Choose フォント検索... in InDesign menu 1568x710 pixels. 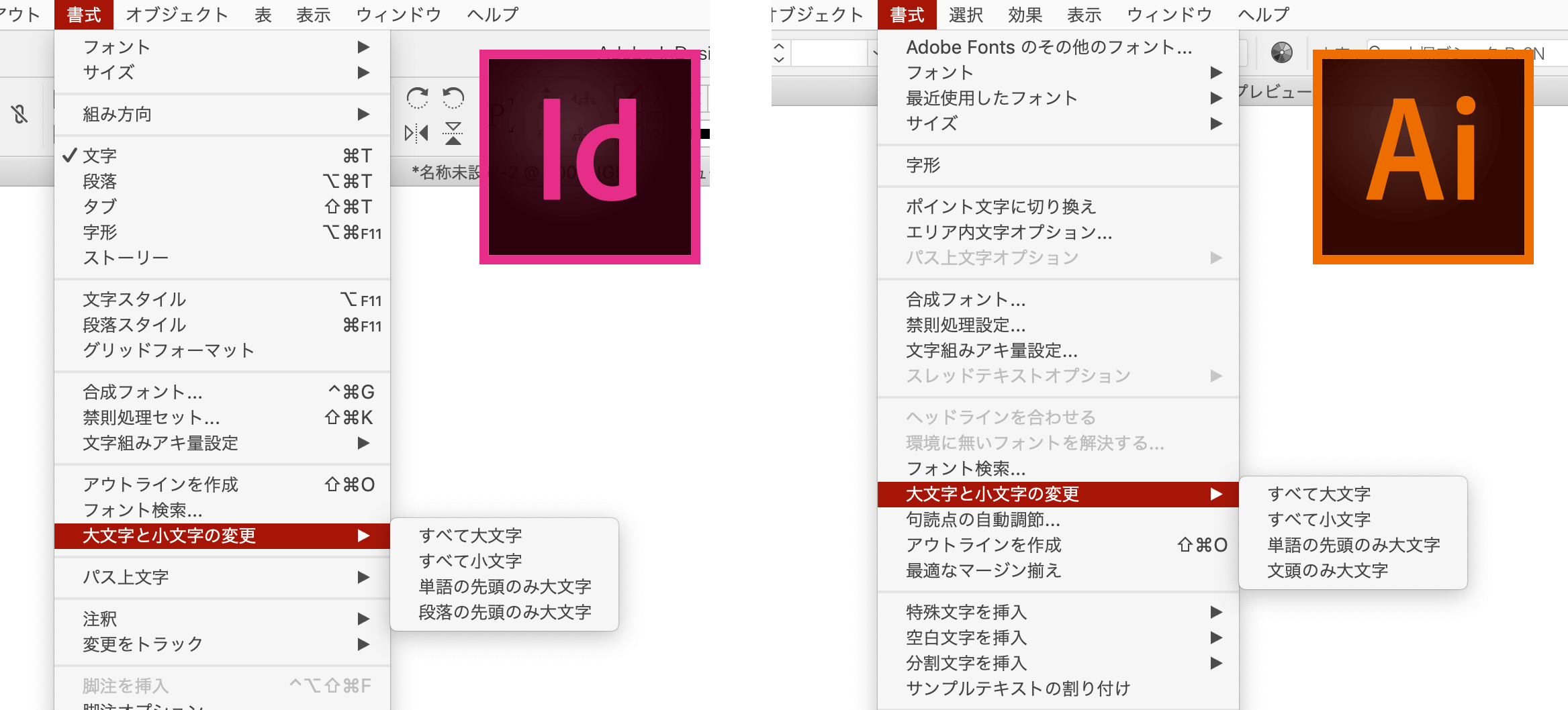pos(222,510)
